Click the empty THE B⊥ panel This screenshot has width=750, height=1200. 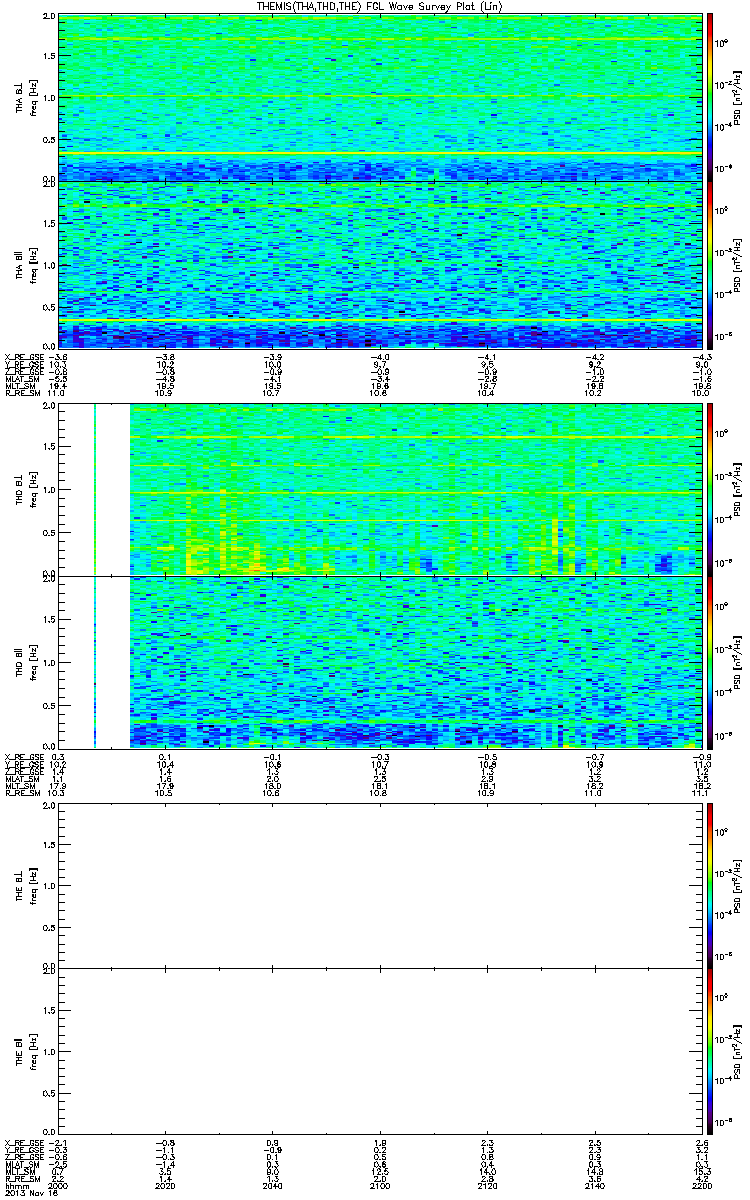(380, 885)
